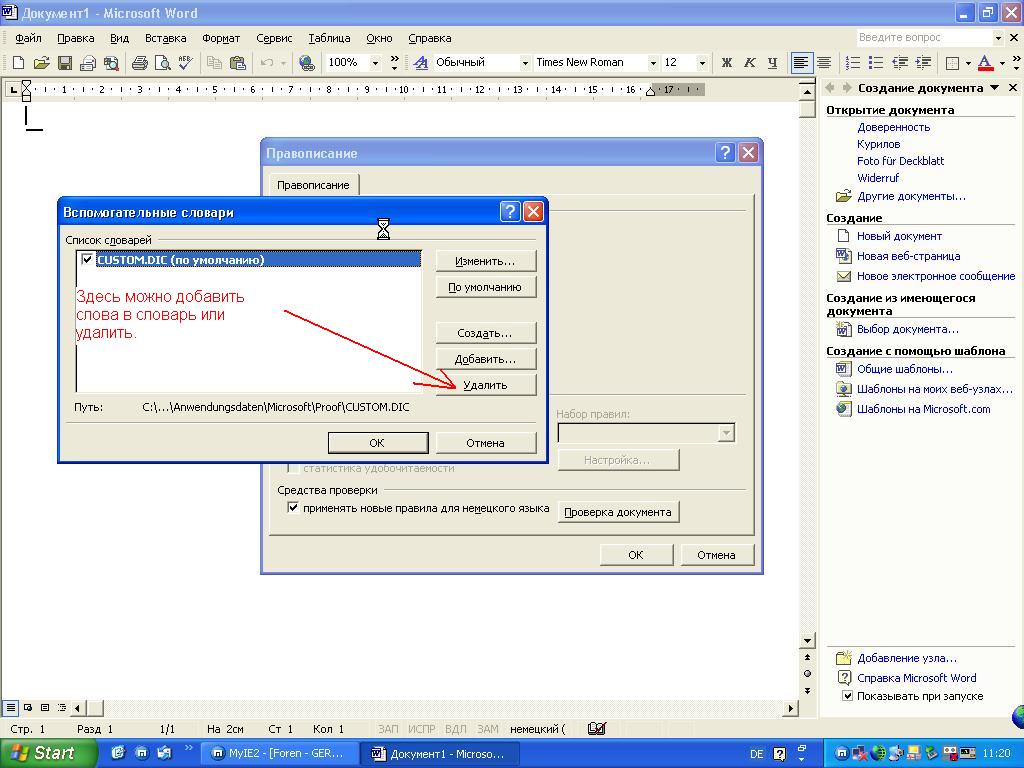This screenshot has height=768, width=1024.
Task: Click the horizontal scrollbar left arrow
Action: 78,707
